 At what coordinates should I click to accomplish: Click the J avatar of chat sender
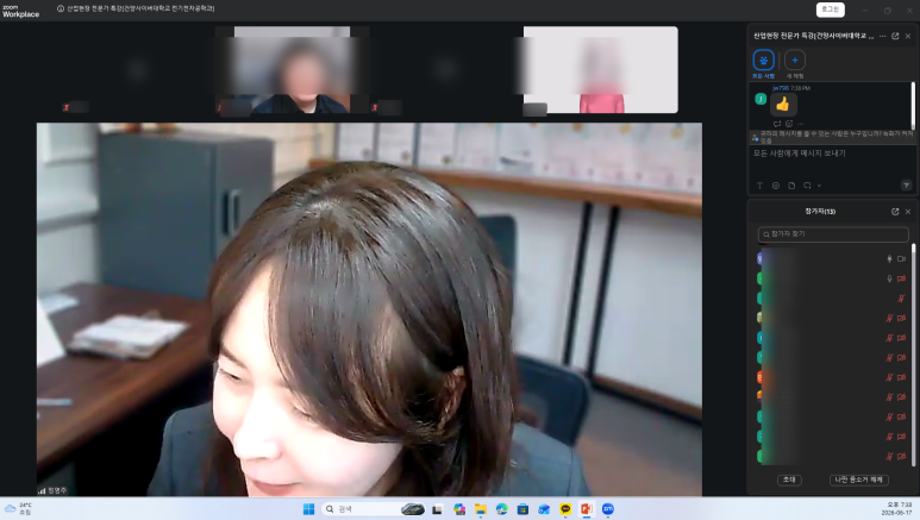coord(760,99)
